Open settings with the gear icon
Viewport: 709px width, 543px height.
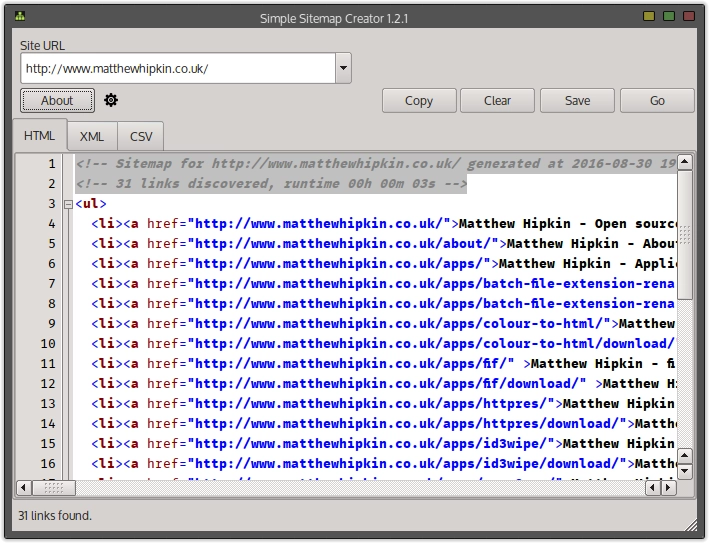[x=111, y=100]
